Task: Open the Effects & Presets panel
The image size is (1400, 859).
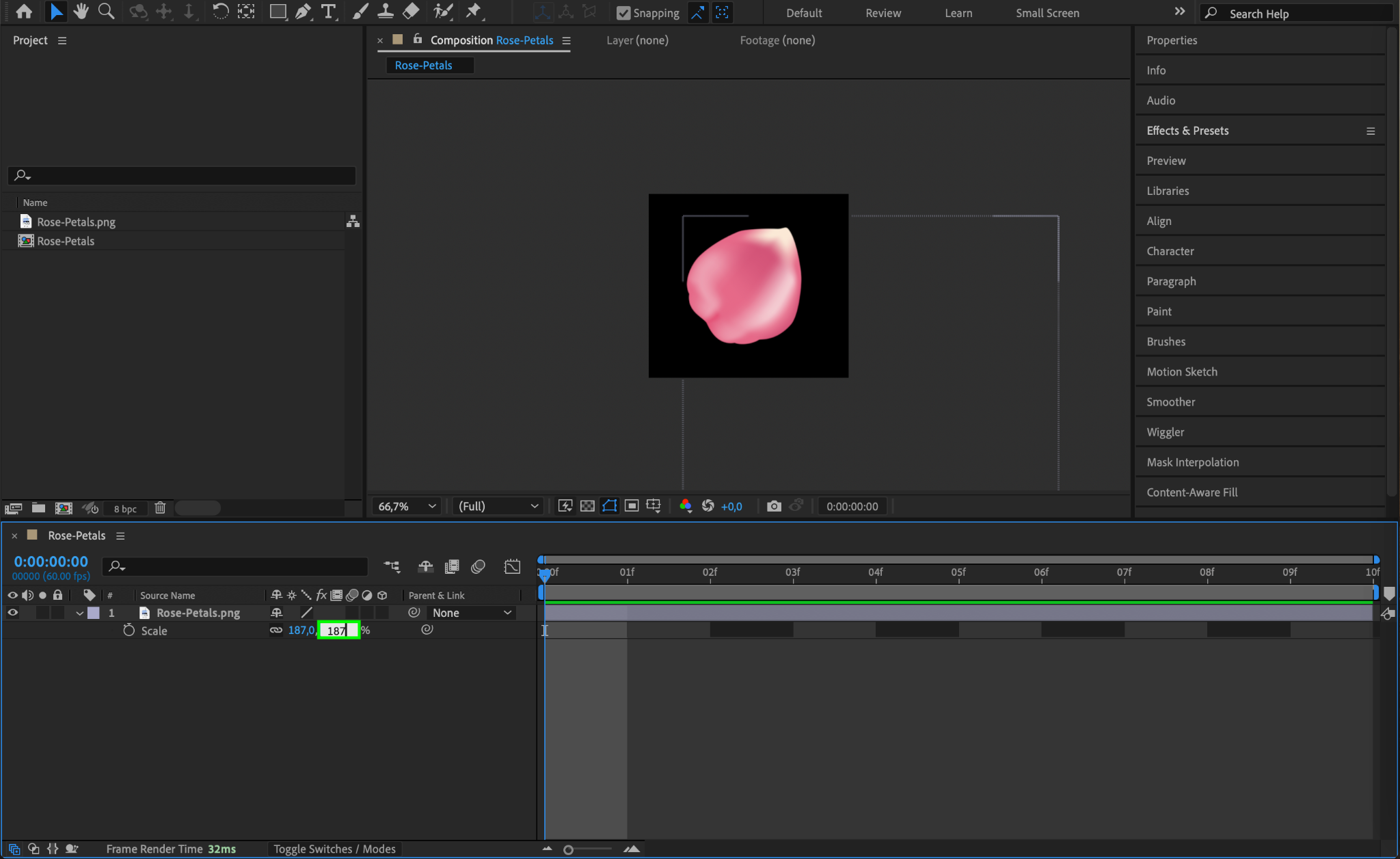Action: (1187, 131)
